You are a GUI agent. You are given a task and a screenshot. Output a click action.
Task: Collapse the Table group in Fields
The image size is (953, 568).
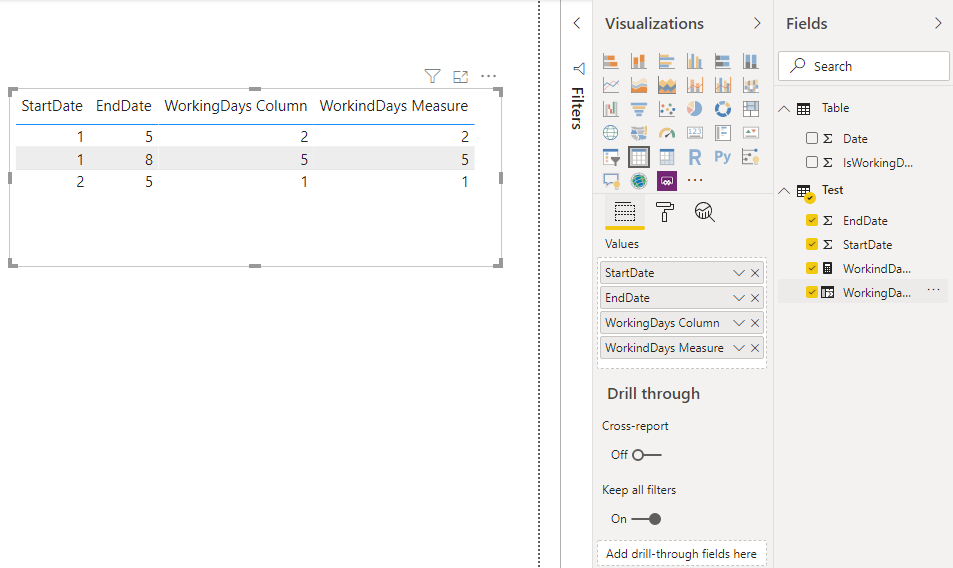(x=784, y=109)
